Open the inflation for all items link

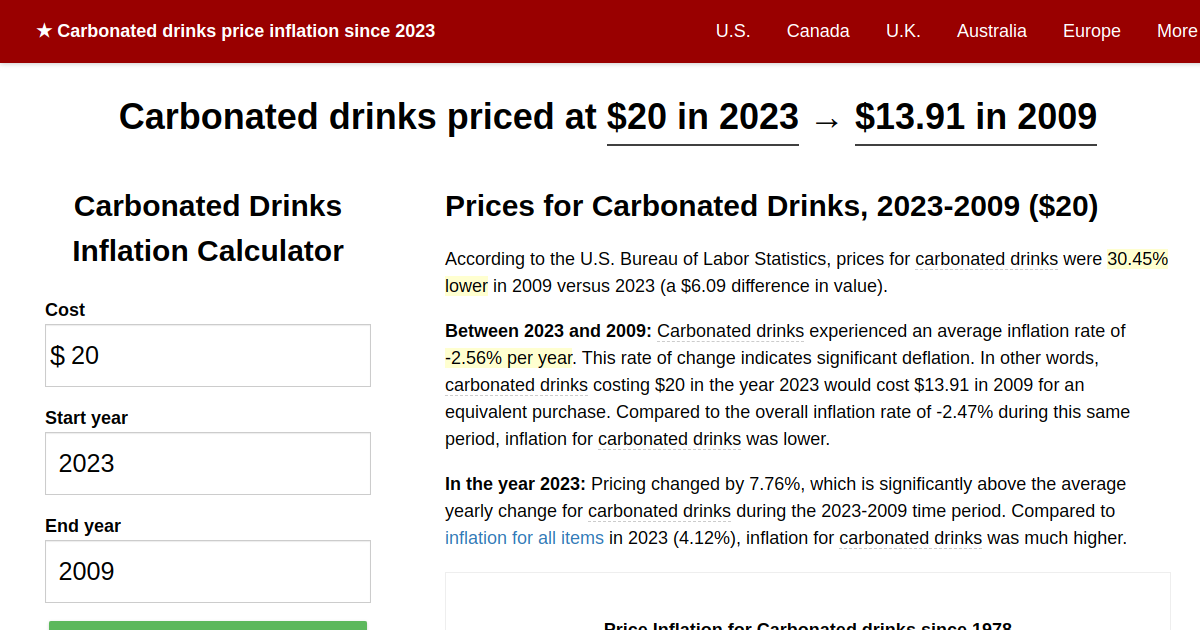pos(524,537)
